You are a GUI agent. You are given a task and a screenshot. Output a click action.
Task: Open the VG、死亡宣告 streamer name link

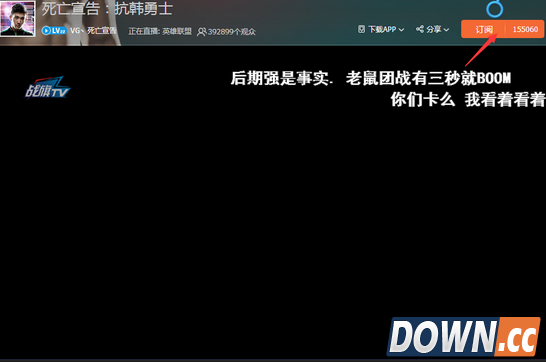(93, 31)
